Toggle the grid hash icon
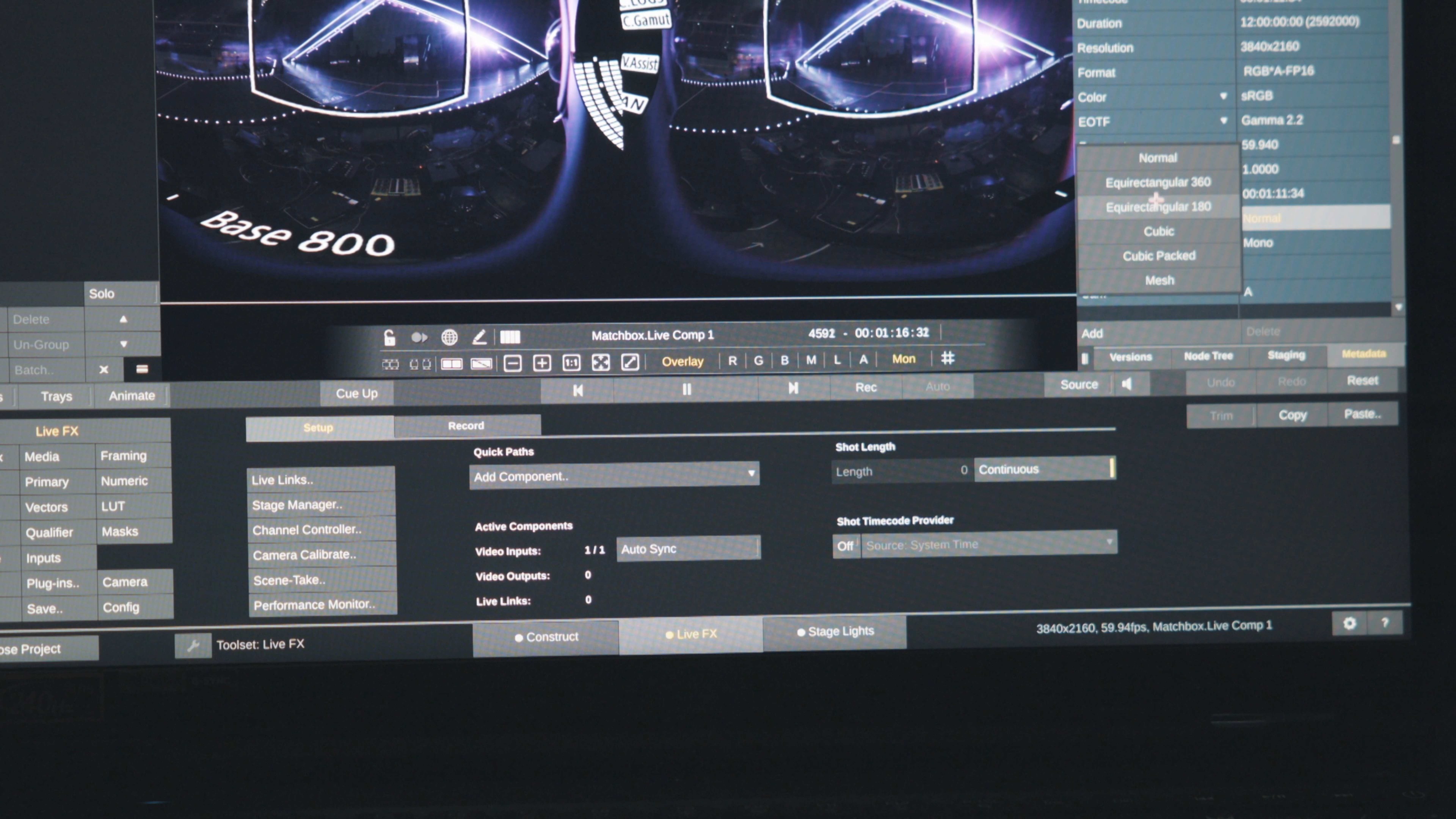Viewport: 1456px width, 819px height. point(947,358)
